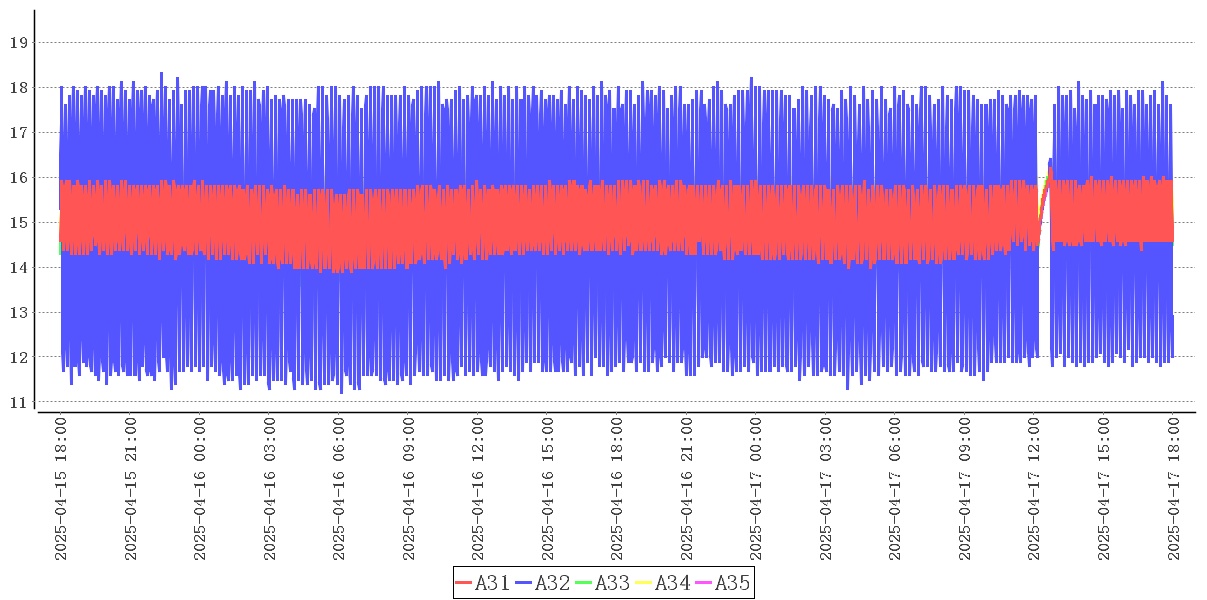Click the red A31 legend line swatch
The height and width of the screenshot is (600, 1207).
point(464,583)
